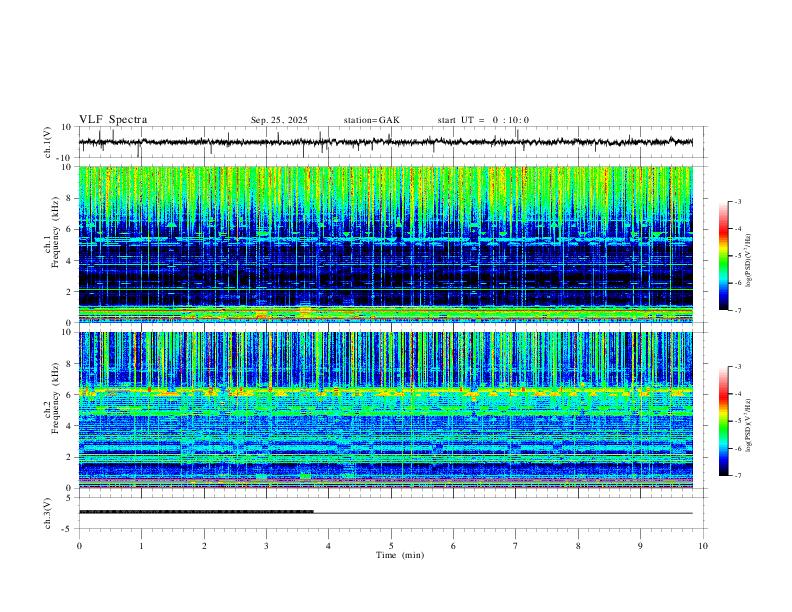
Task: Select the date text "Sep. 25, 2025"
Action: pos(279,120)
